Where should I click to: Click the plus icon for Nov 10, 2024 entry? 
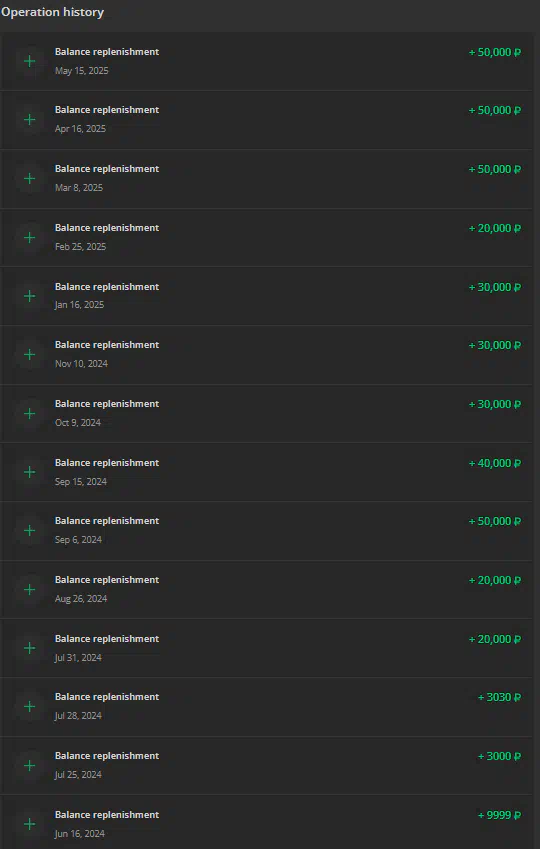coord(29,355)
